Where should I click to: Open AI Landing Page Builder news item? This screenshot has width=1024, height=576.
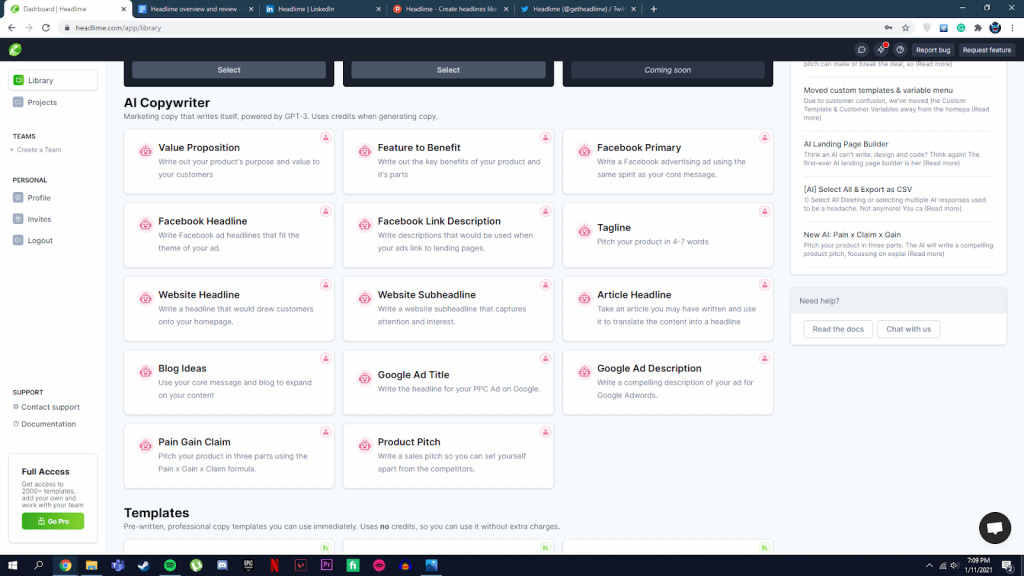pyautogui.click(x=899, y=155)
